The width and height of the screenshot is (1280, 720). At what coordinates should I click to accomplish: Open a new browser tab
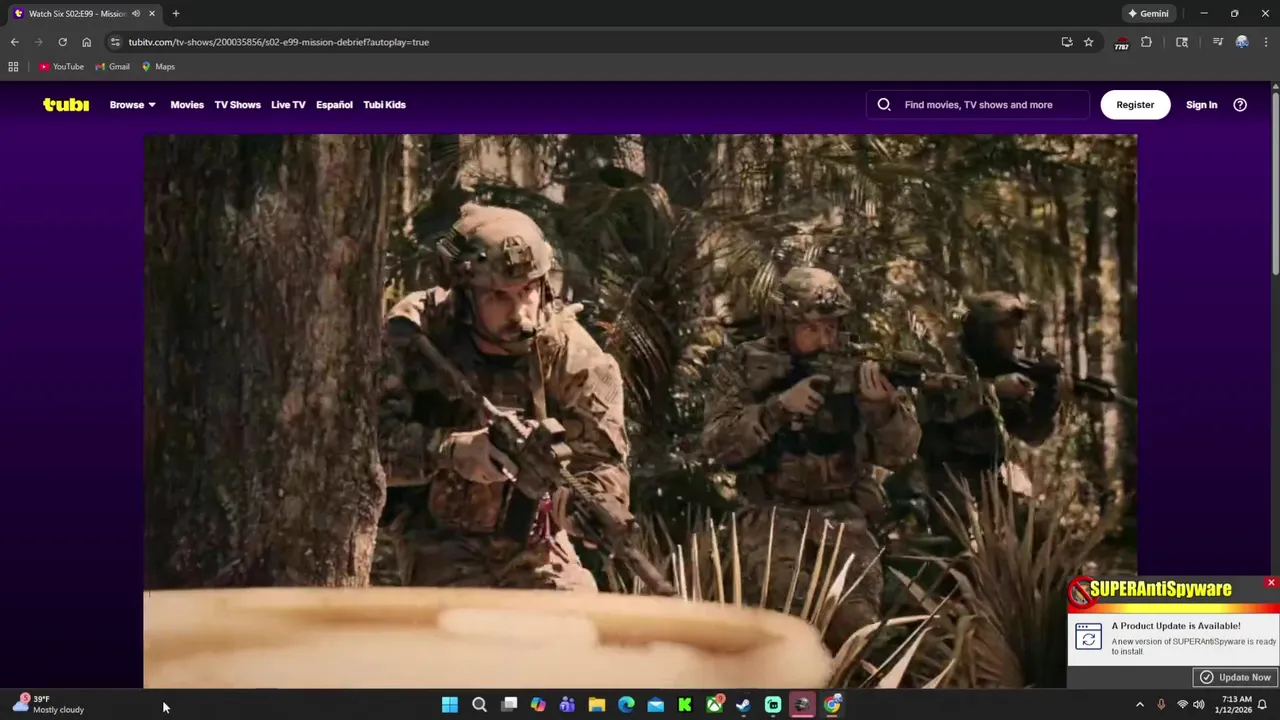175,13
